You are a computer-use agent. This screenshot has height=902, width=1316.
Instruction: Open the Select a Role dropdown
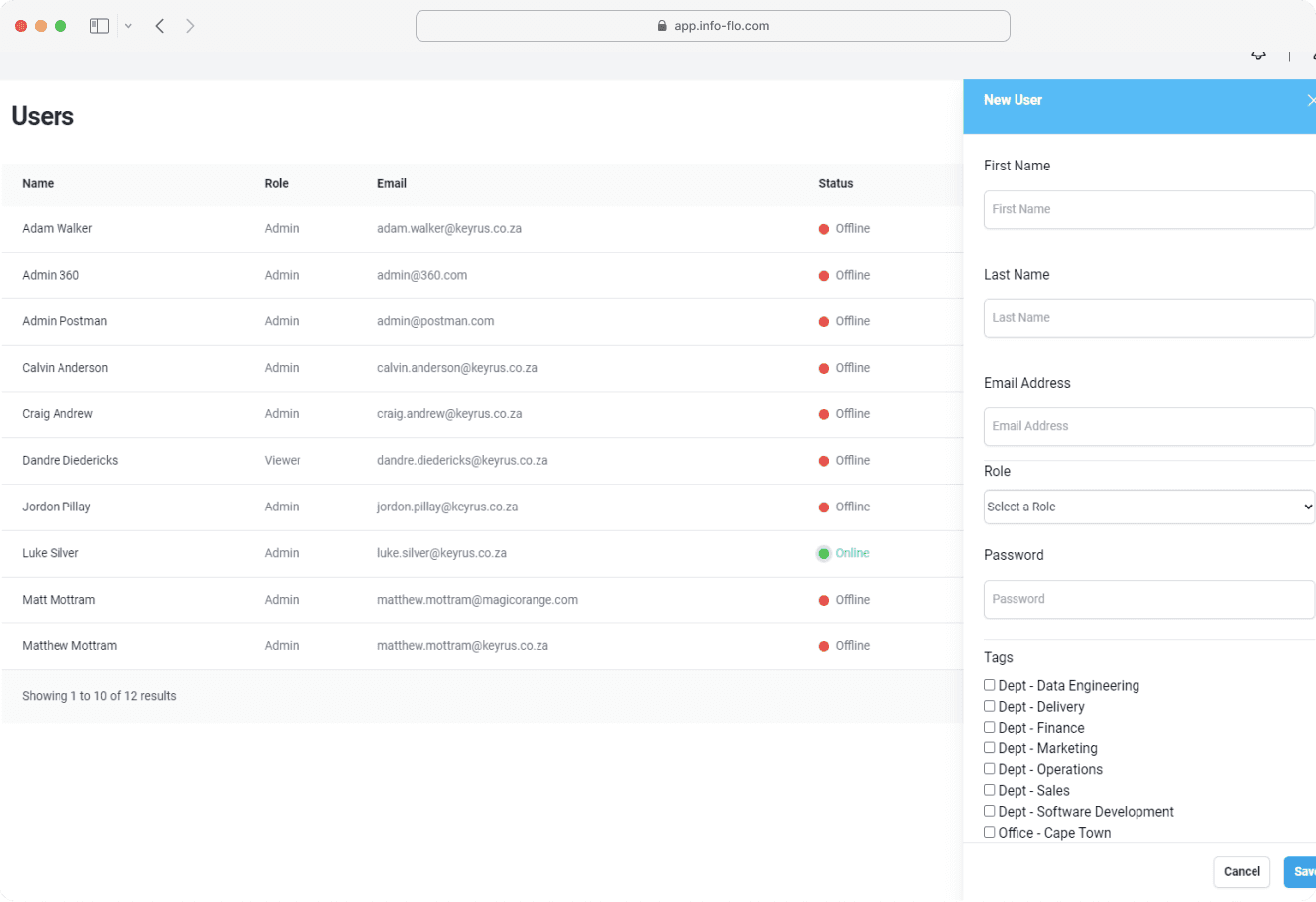pos(1148,507)
